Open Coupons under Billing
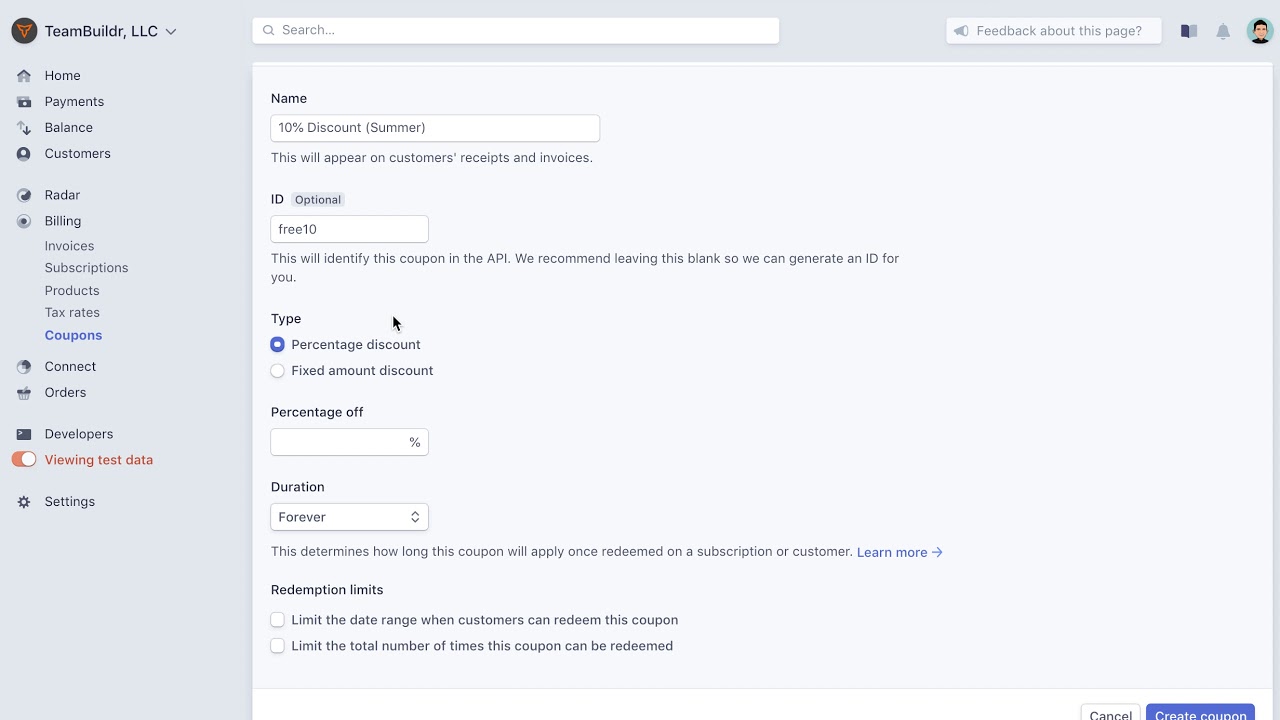 [x=73, y=336]
